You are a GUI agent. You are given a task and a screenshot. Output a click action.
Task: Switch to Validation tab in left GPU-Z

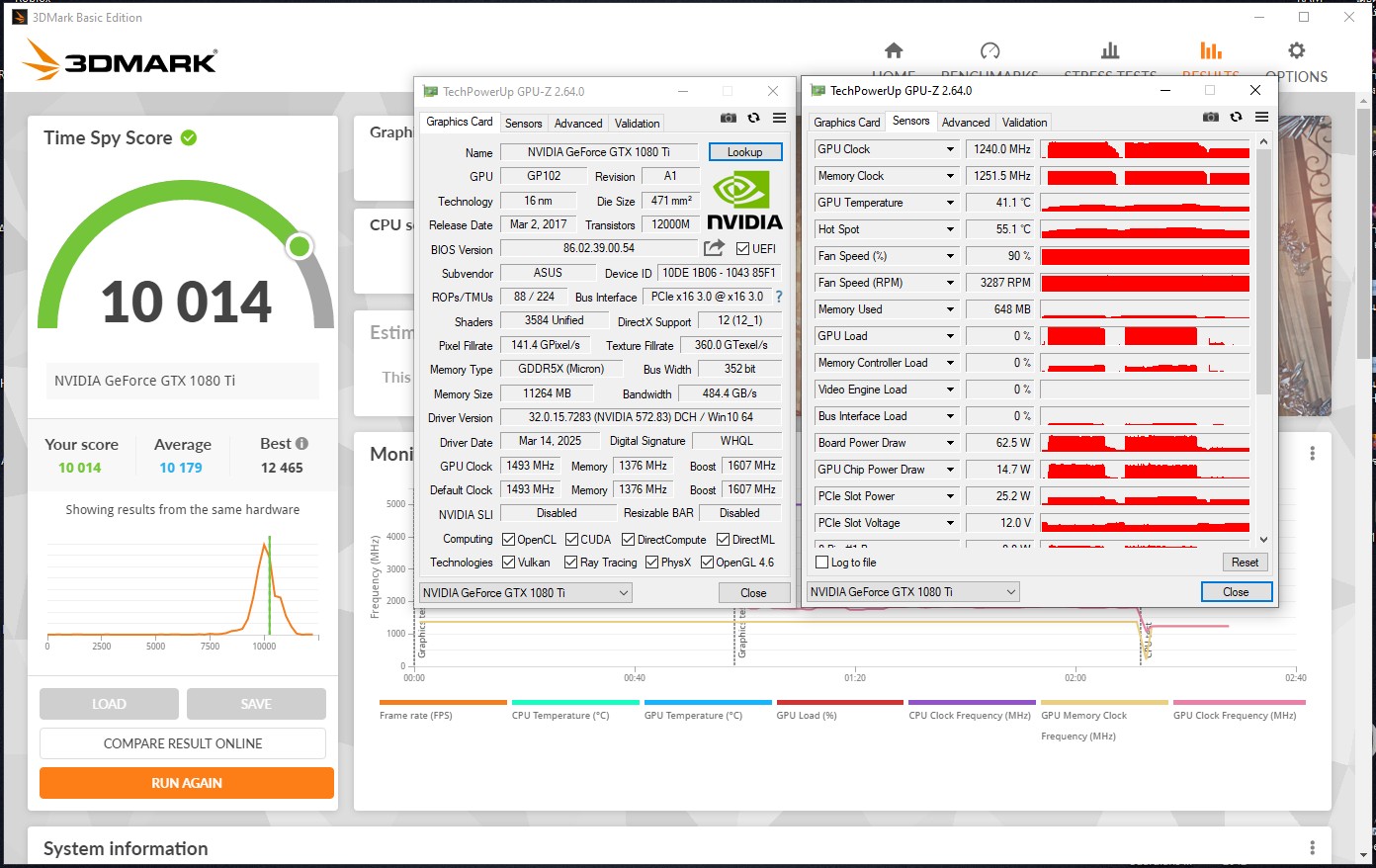point(637,124)
